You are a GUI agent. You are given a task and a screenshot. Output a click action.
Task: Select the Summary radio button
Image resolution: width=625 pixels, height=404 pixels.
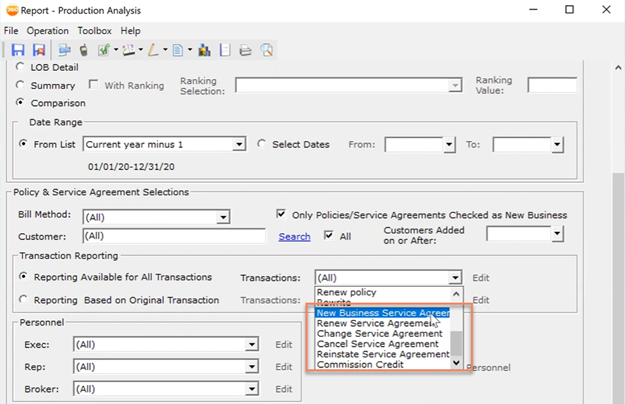tap(23, 85)
